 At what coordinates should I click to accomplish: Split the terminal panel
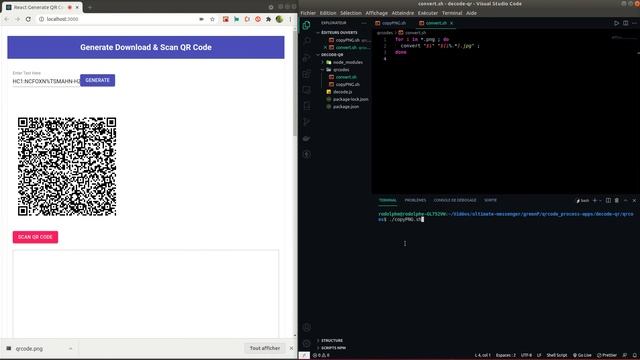pos(608,200)
